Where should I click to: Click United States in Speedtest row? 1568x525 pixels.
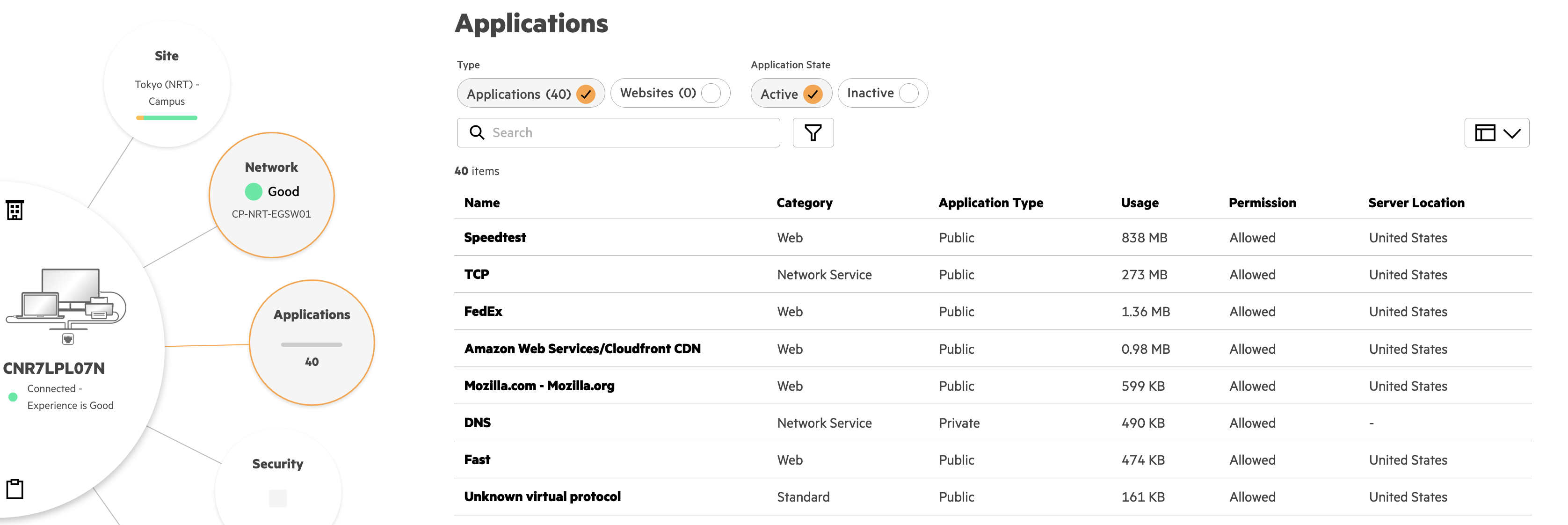click(1408, 238)
